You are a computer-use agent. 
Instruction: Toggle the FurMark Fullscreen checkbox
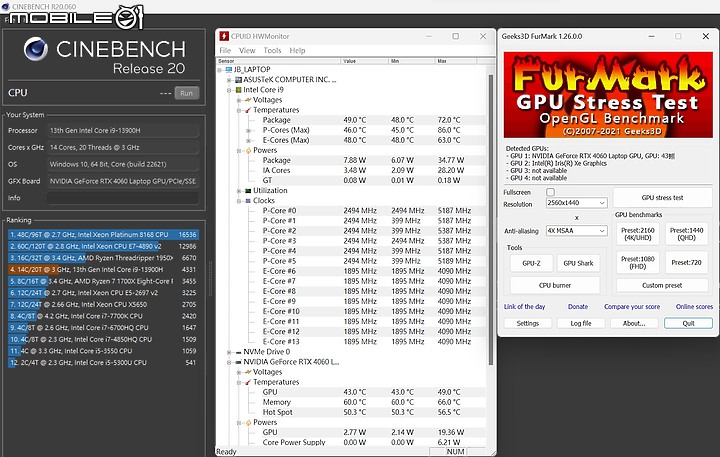coord(551,192)
